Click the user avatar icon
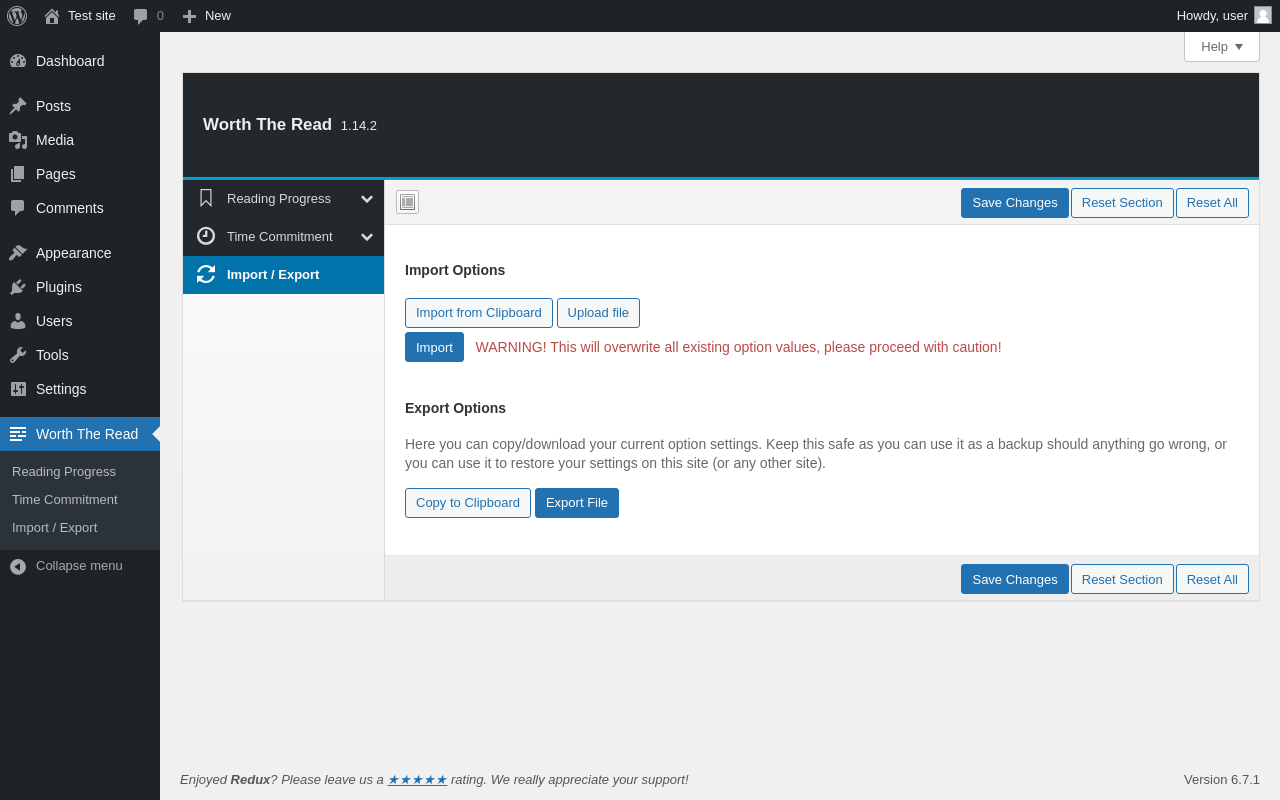 pyautogui.click(x=1263, y=15)
